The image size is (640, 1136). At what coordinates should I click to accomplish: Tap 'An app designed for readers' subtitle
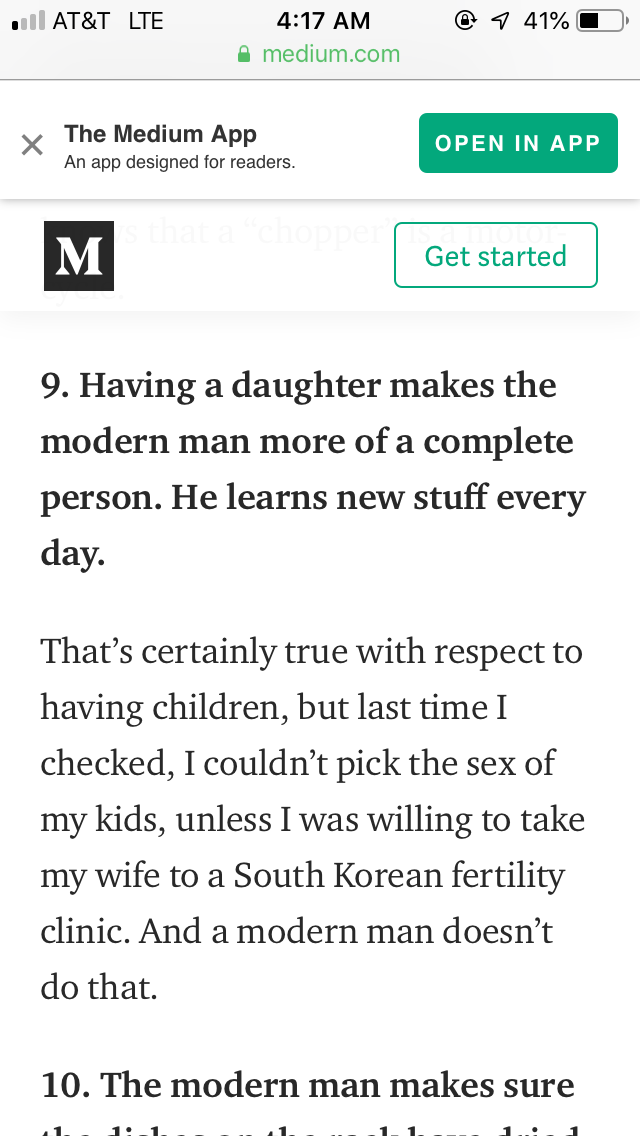pyautogui.click(x=180, y=162)
